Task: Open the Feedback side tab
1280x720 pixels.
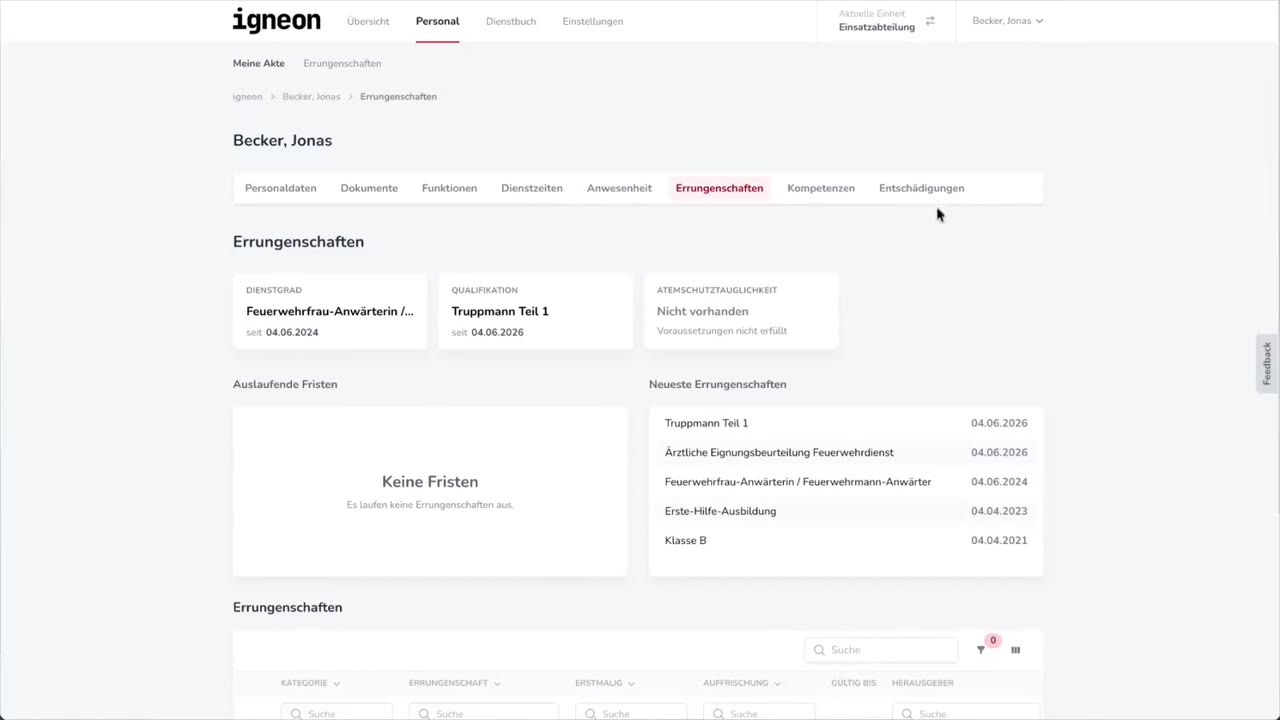Action: click(1267, 363)
